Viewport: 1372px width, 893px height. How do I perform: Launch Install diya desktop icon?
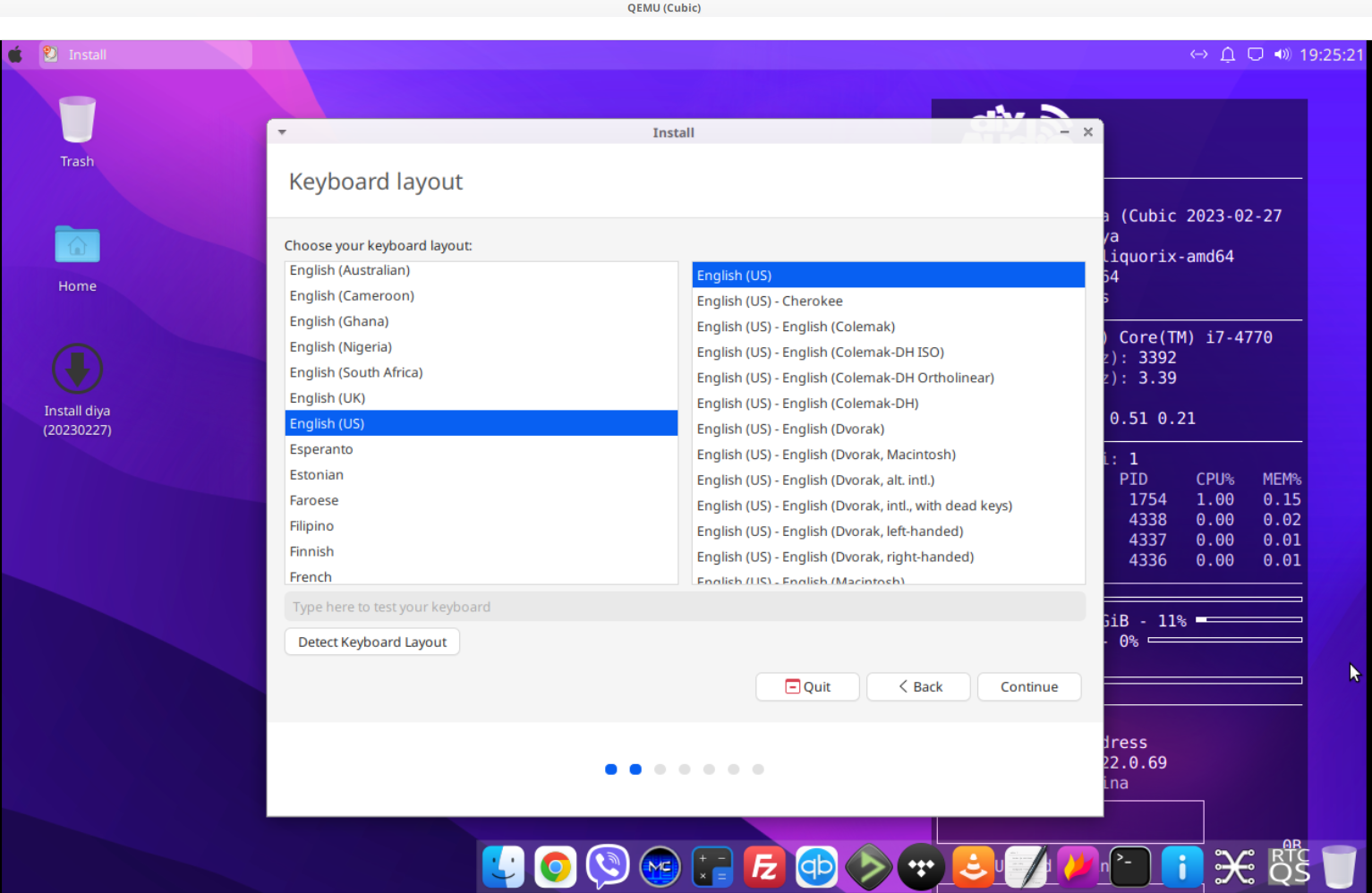click(x=77, y=390)
